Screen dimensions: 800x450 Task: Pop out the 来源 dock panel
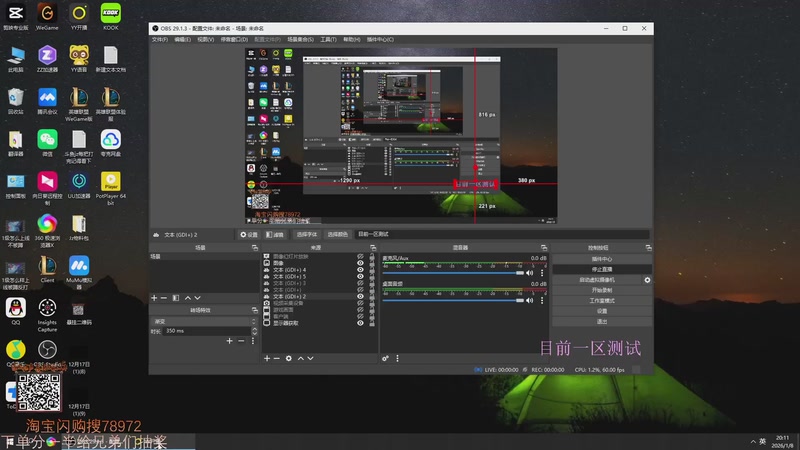tap(373, 248)
